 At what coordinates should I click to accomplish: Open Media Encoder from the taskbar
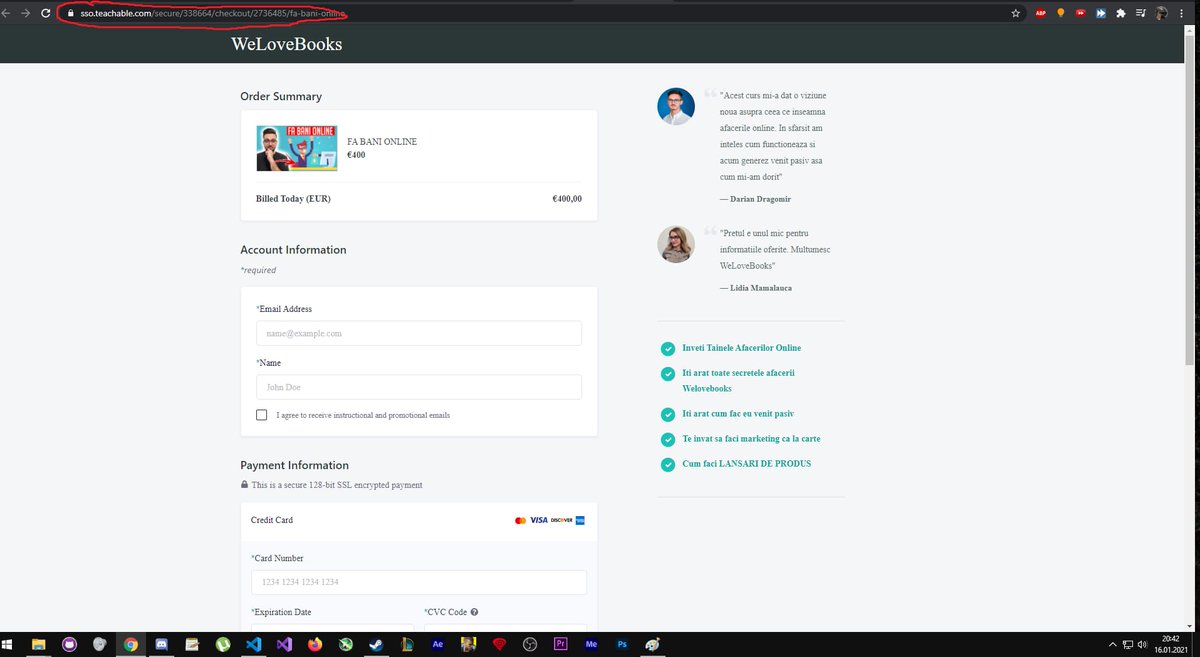coord(591,645)
